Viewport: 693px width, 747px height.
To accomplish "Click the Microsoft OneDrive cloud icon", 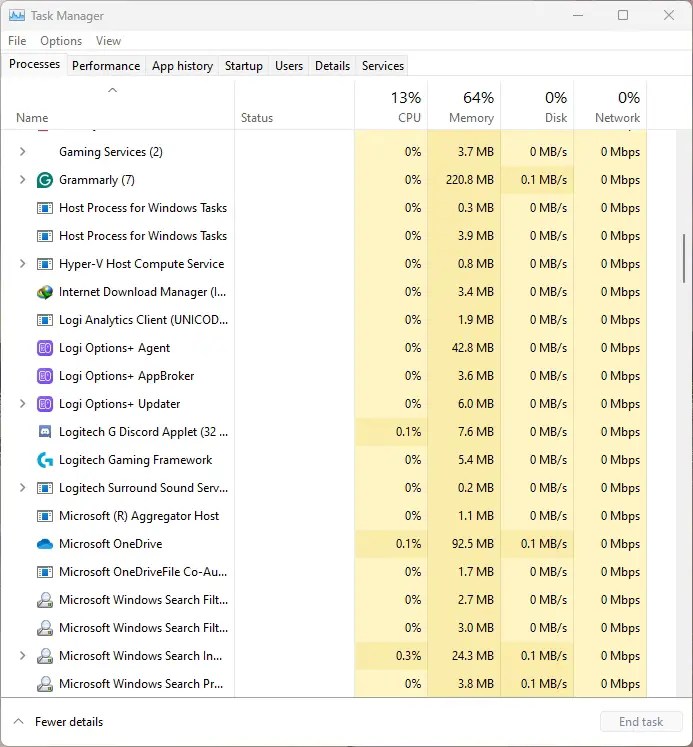I will (45, 544).
